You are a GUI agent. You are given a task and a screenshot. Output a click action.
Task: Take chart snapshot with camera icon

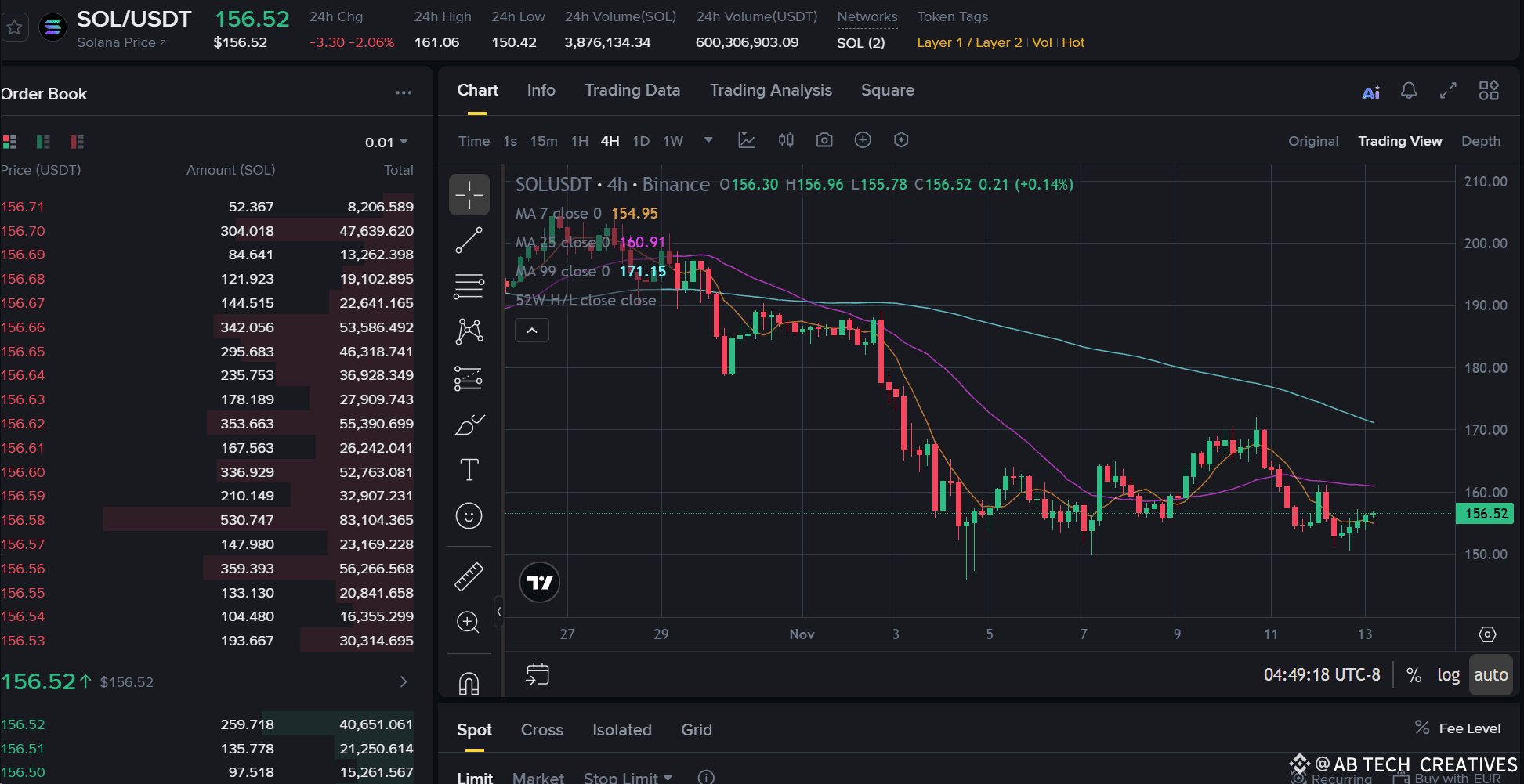tap(824, 140)
